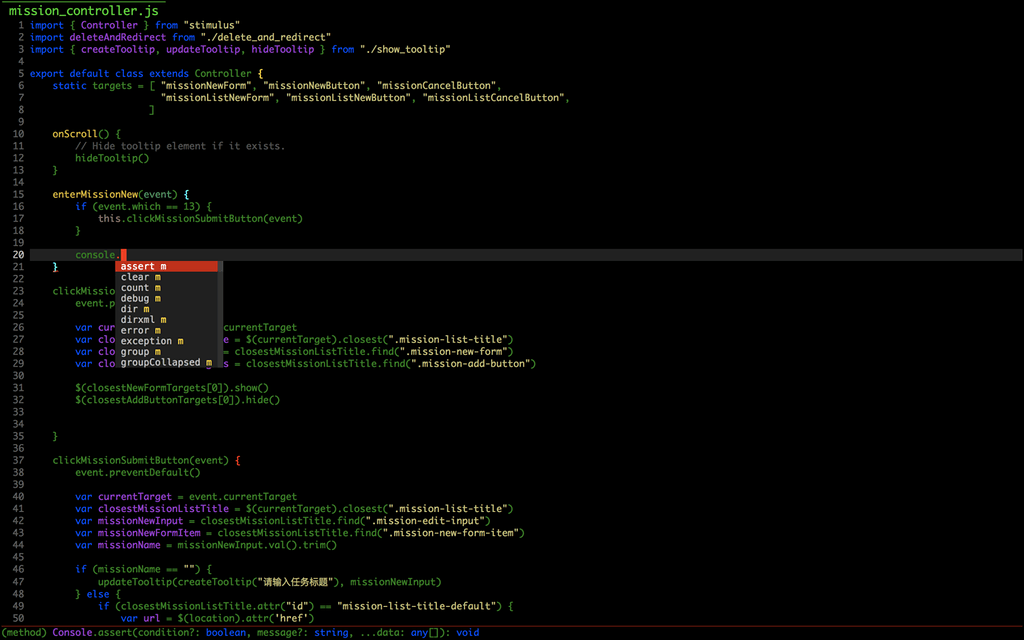Click the 'm' icon next to groupCollapsed
This screenshot has width=1024, height=640.
click(208, 362)
